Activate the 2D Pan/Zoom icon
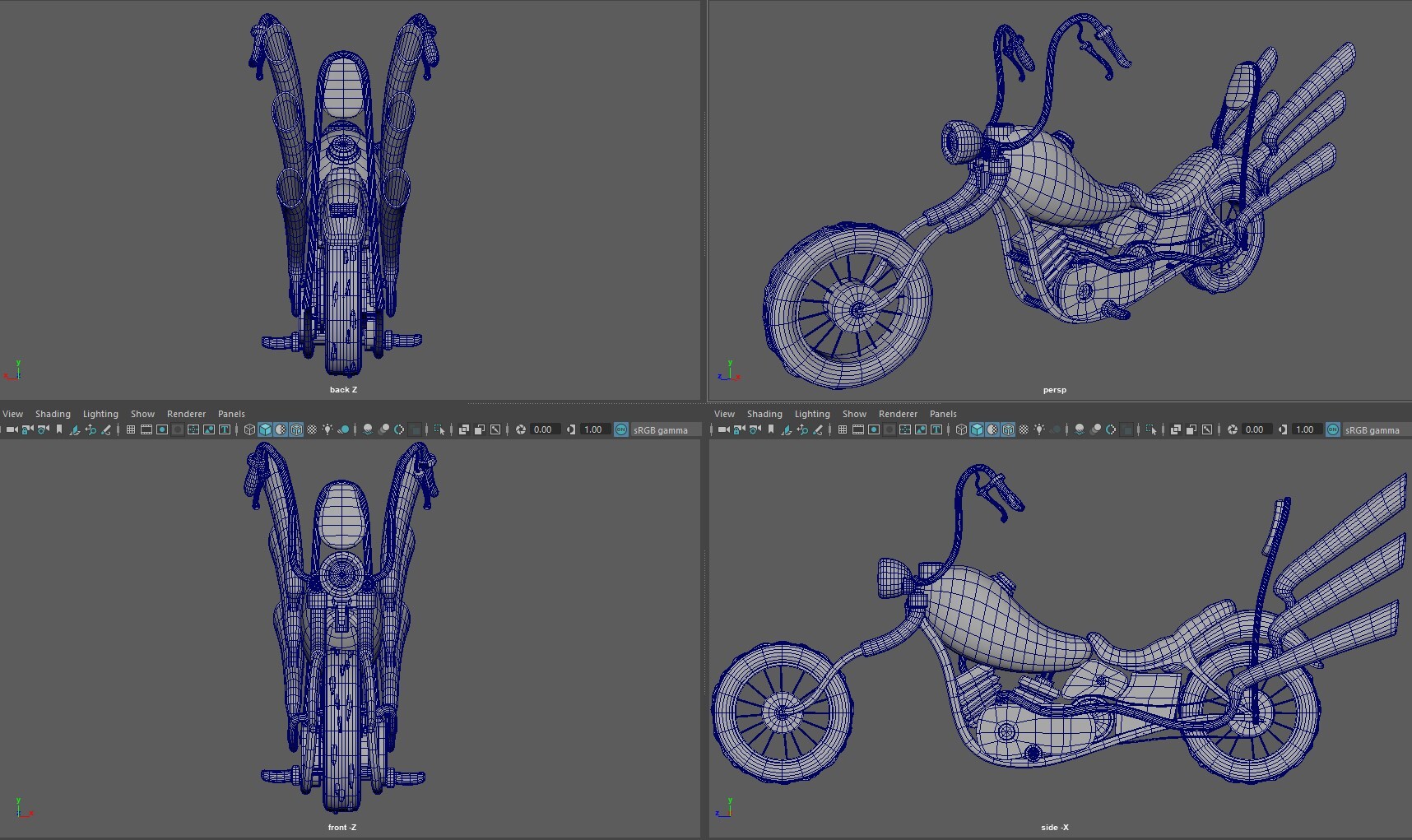This screenshot has width=1412, height=840. pos(92,429)
